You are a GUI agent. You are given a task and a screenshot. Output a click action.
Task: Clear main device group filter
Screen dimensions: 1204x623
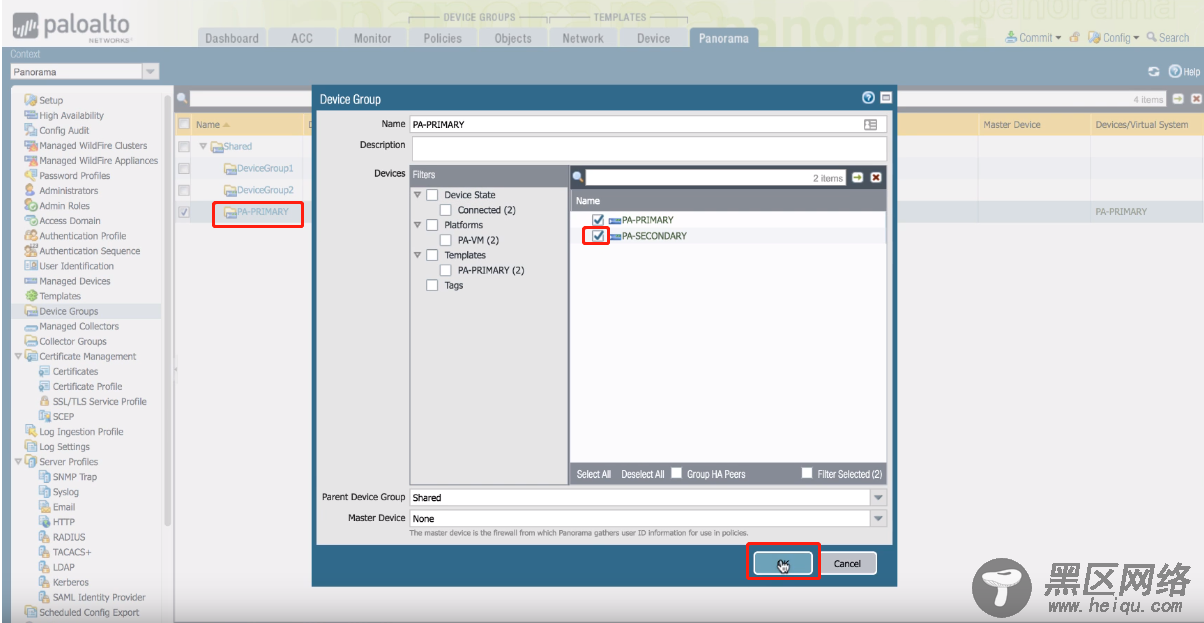pos(1194,99)
